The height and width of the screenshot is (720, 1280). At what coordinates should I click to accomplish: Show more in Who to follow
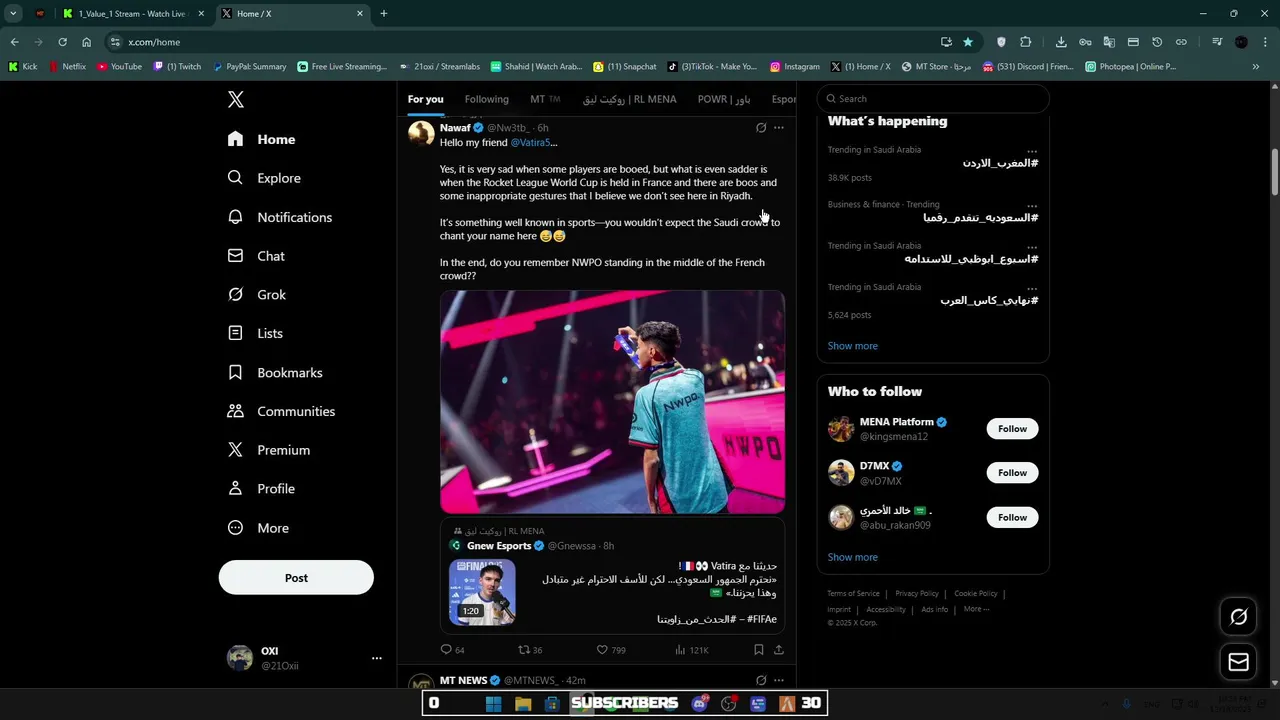tap(853, 557)
